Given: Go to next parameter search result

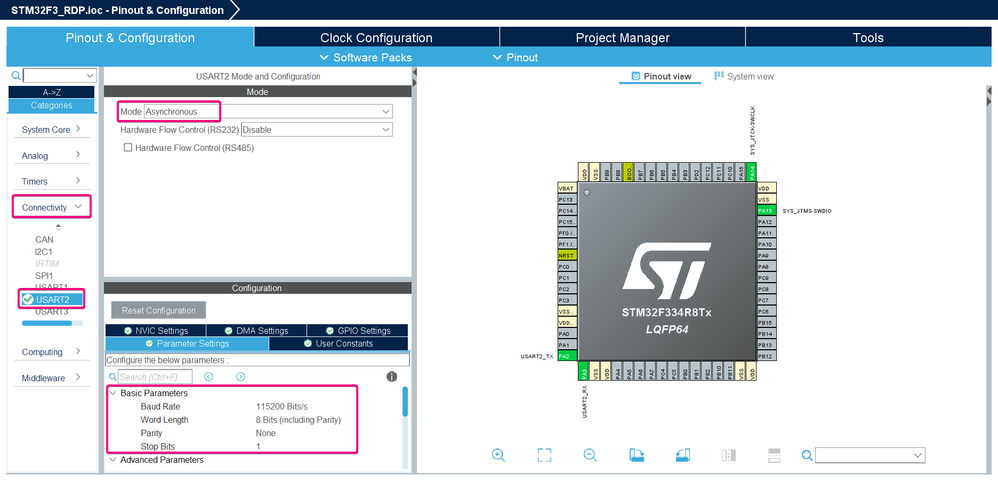Looking at the screenshot, I should (240, 377).
